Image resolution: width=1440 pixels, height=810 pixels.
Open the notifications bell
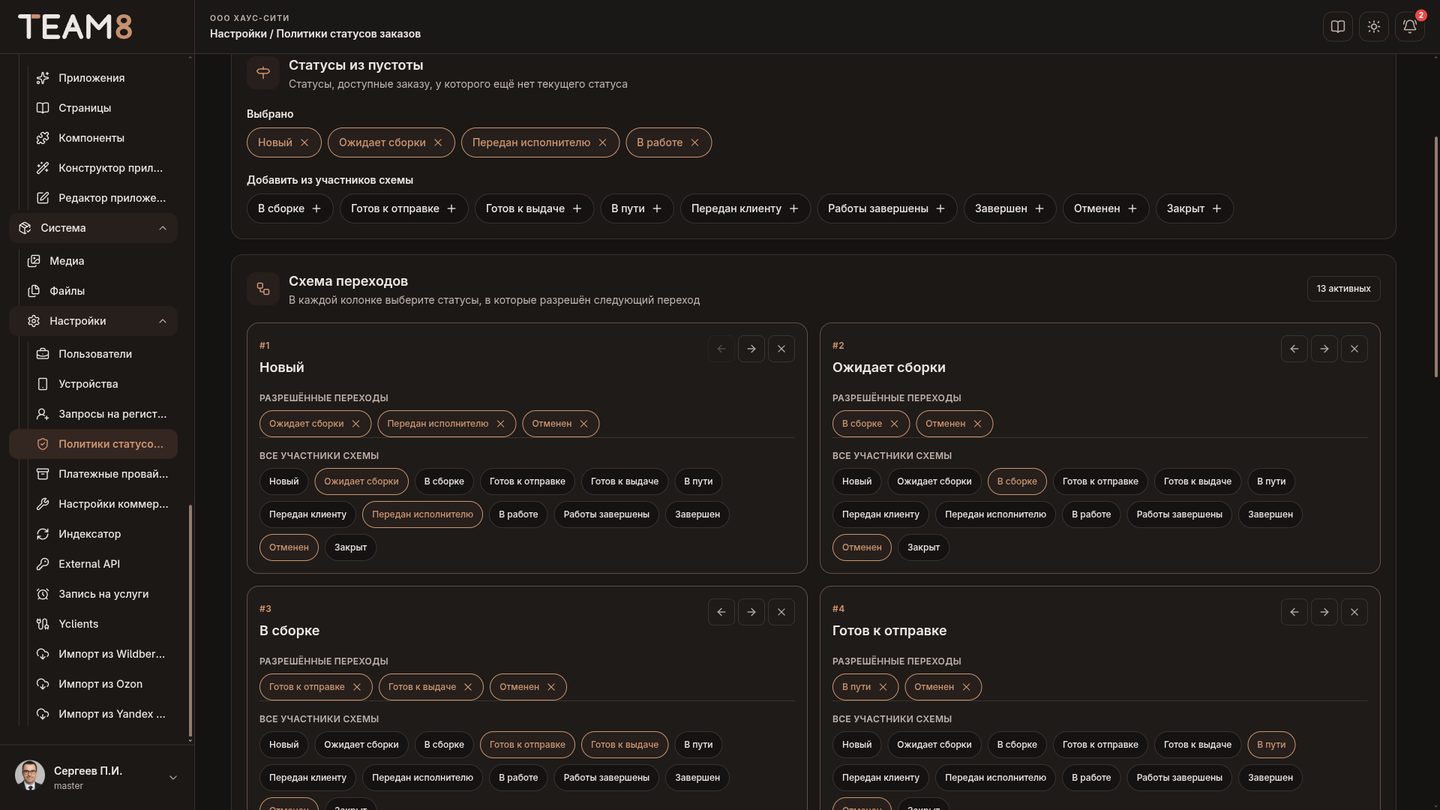coord(1410,27)
